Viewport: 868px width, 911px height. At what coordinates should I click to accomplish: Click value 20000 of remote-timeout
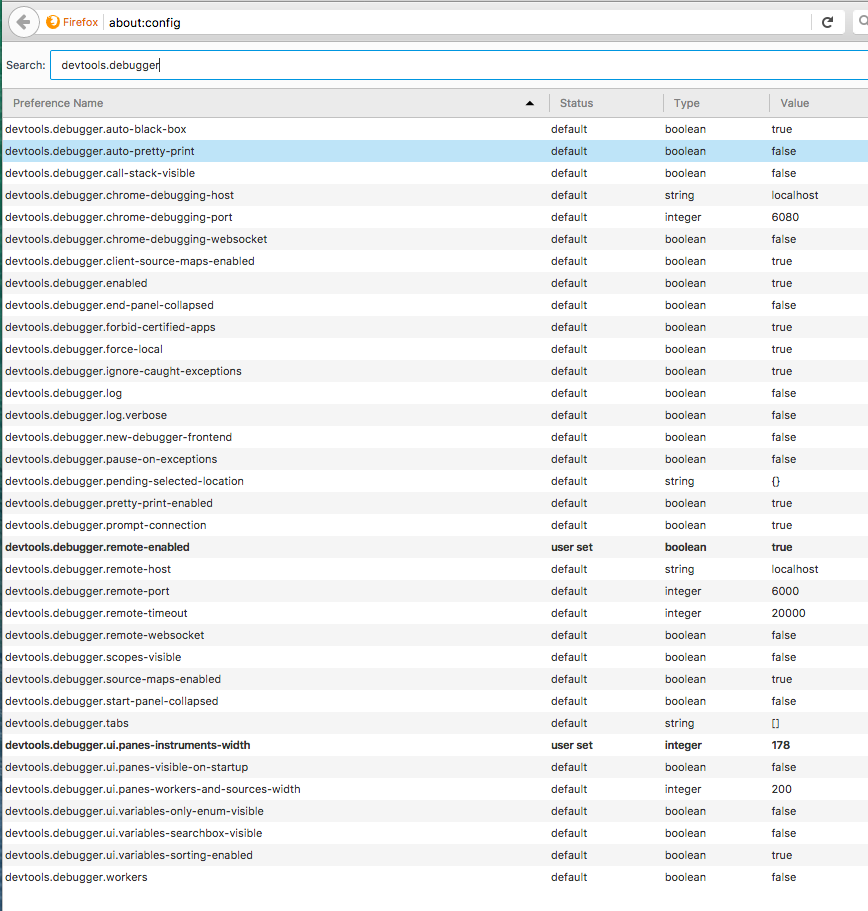(x=788, y=614)
